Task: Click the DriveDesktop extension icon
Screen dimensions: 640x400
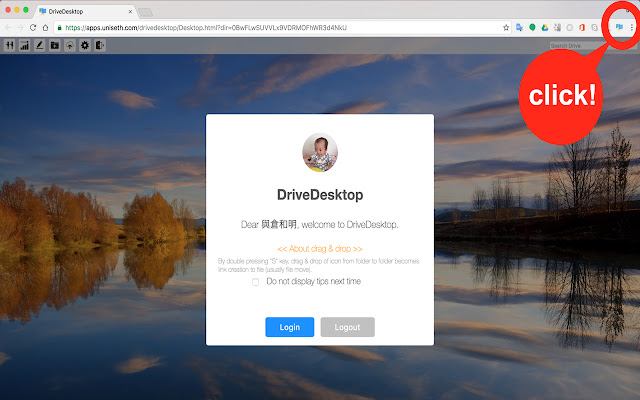Action: coord(619,27)
